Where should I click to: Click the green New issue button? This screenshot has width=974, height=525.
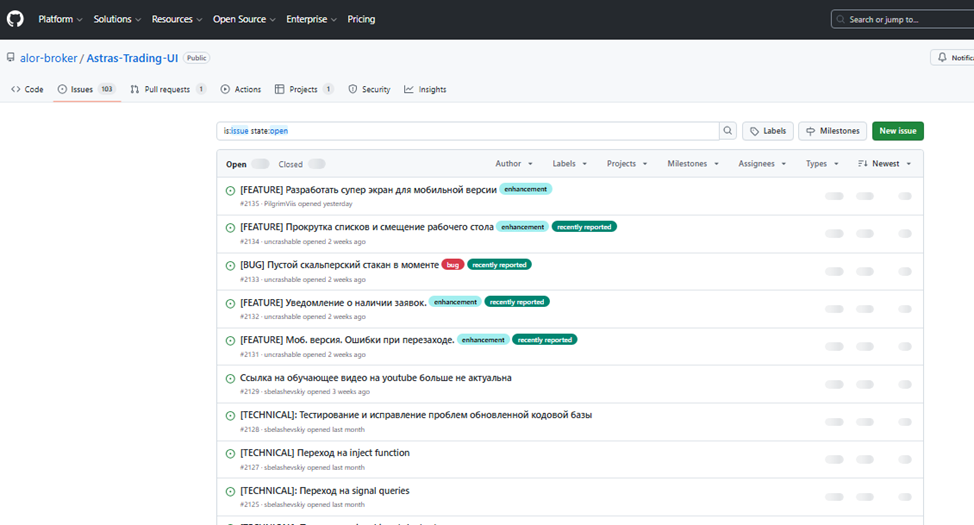click(x=897, y=131)
